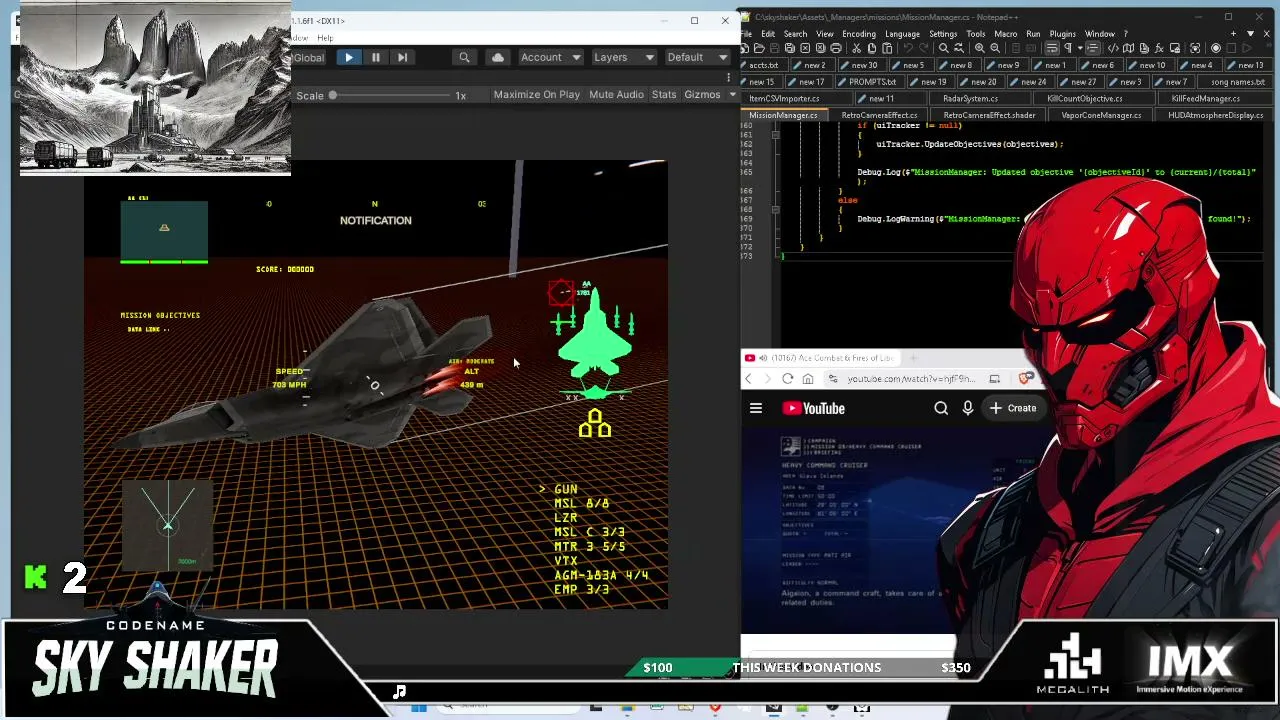Switch to VaporConeManager.cs tab
Screen dimensions: 1280x720
[x=1100, y=115]
